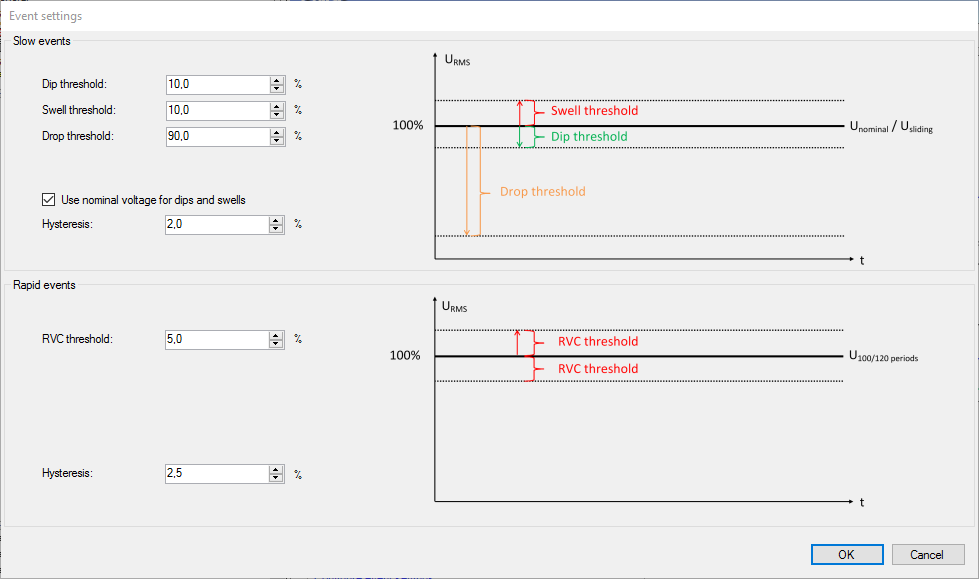Decrease the RVC threshold value
The width and height of the screenshot is (979, 579).
(x=277, y=344)
